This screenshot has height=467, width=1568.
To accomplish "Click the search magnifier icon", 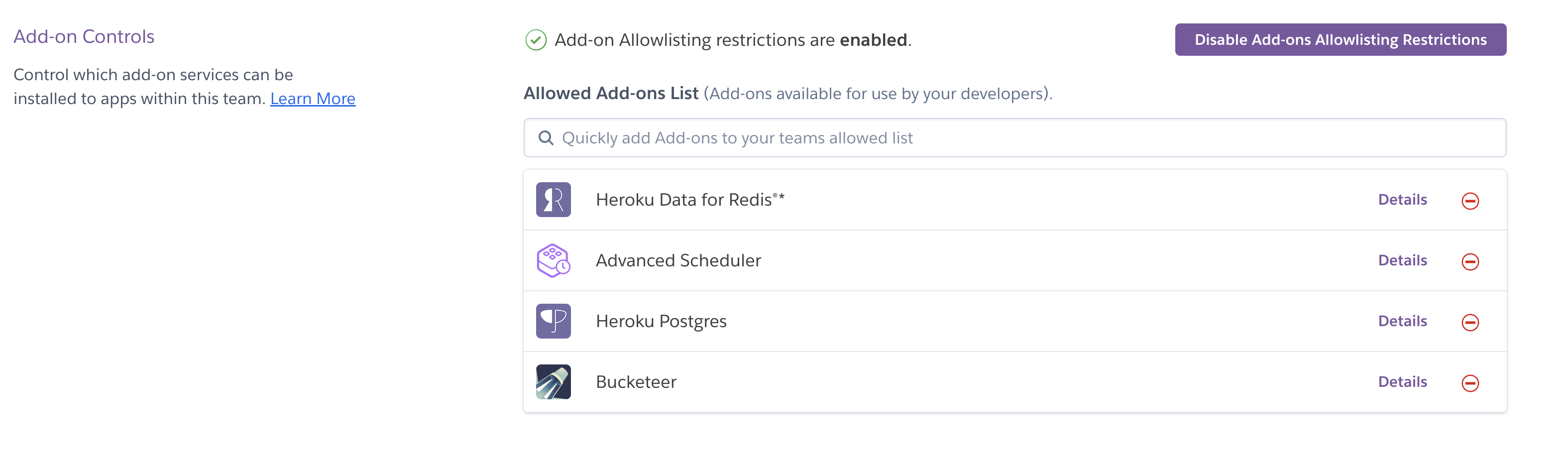I will 546,138.
